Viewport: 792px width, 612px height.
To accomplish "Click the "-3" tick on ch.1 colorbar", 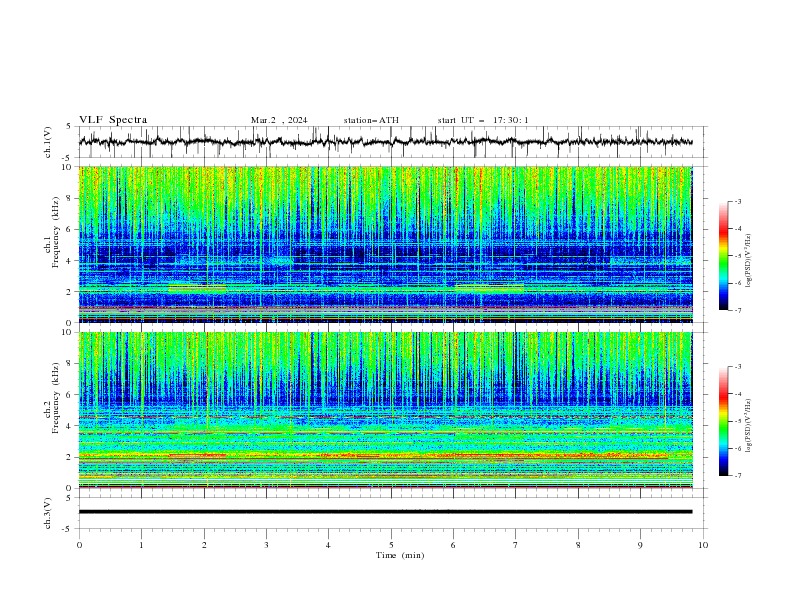I will point(737,201).
